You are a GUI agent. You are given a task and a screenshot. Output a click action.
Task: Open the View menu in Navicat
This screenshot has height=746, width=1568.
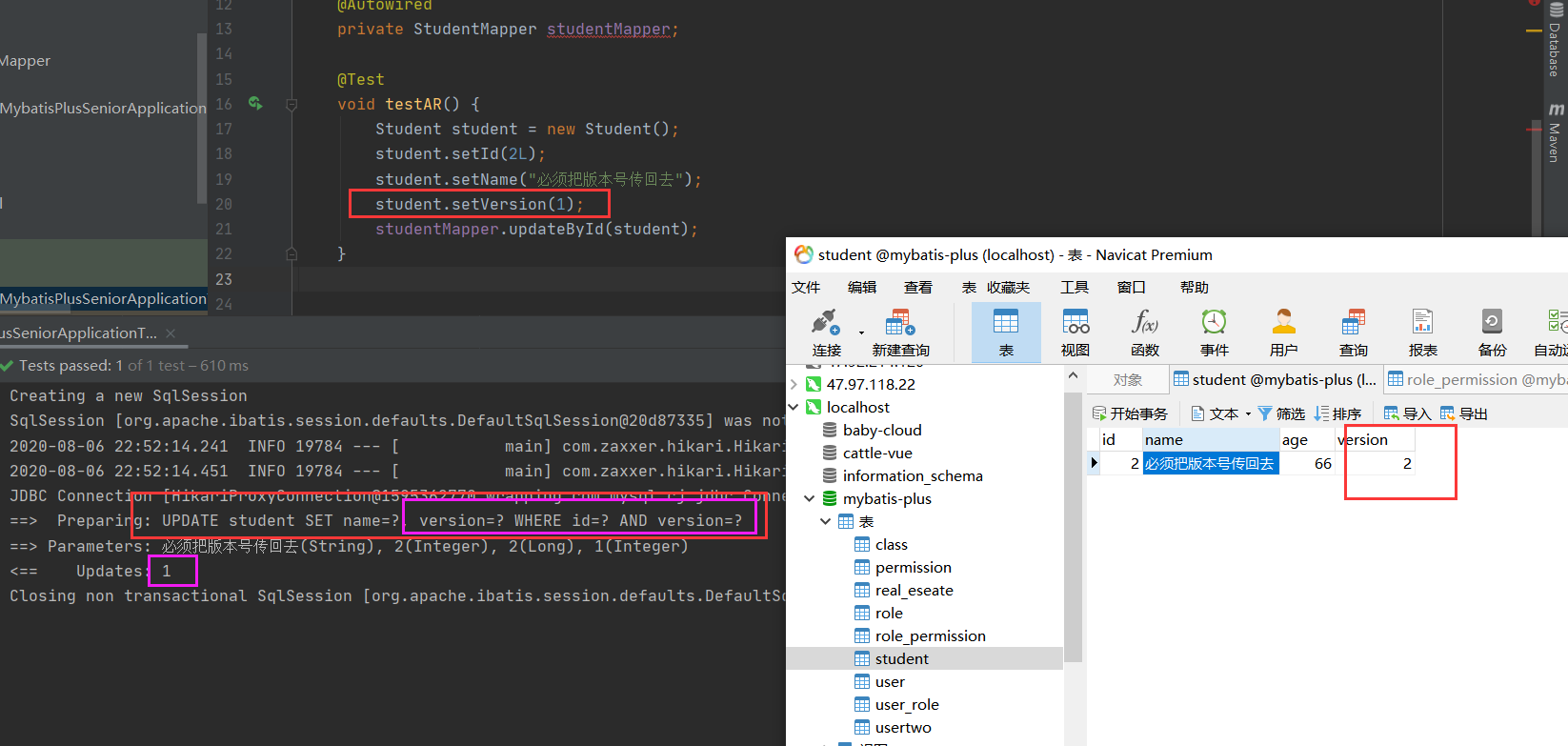[918, 287]
